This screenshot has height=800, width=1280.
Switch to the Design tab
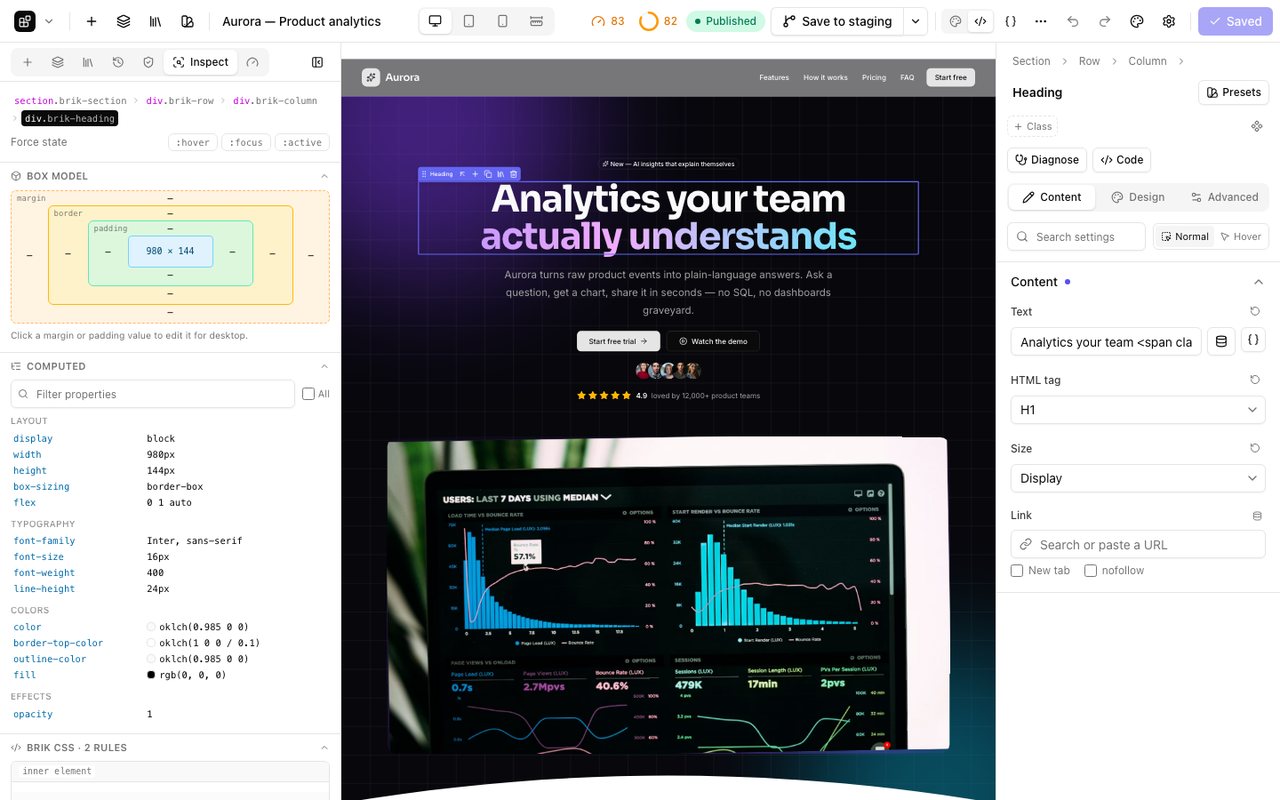tap(1138, 197)
